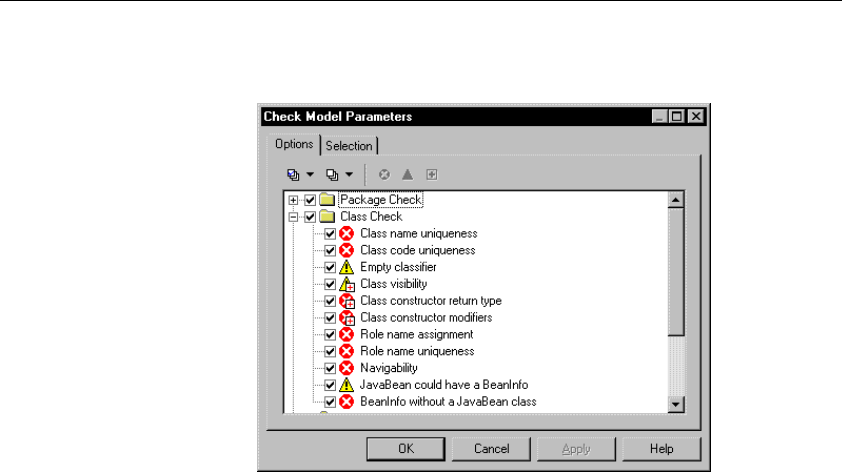This screenshot has height=472, width=842.
Task: Toggle Class visibility checkbox
Action: [330, 284]
